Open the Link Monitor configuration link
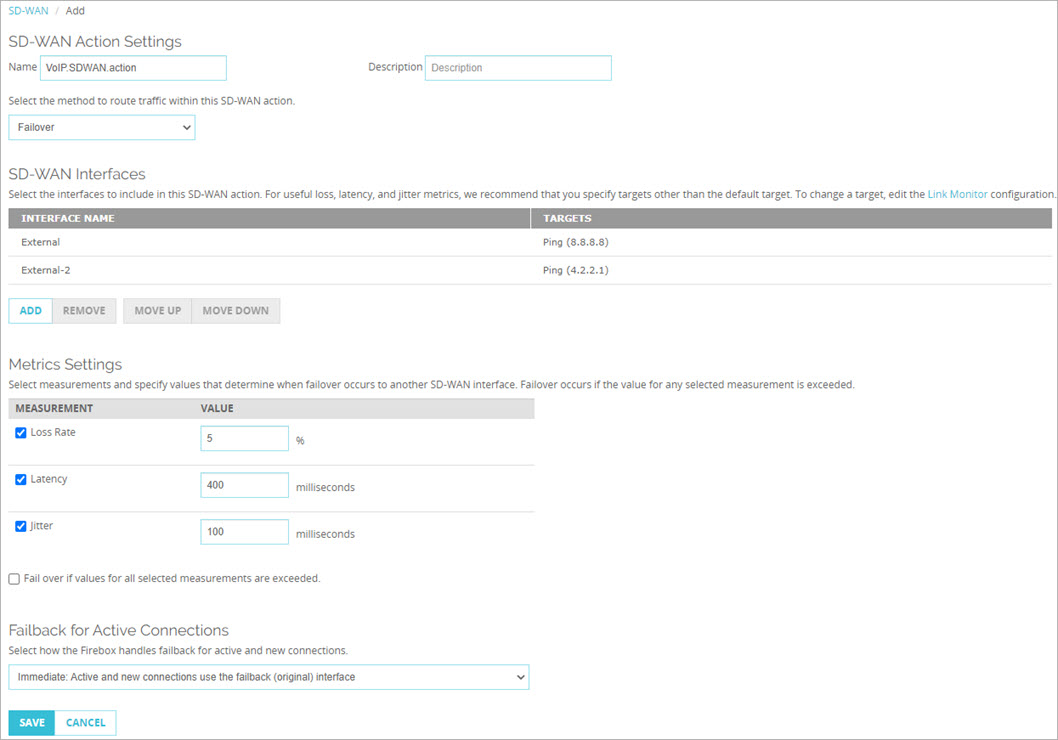The image size is (1058, 740). 957,194
